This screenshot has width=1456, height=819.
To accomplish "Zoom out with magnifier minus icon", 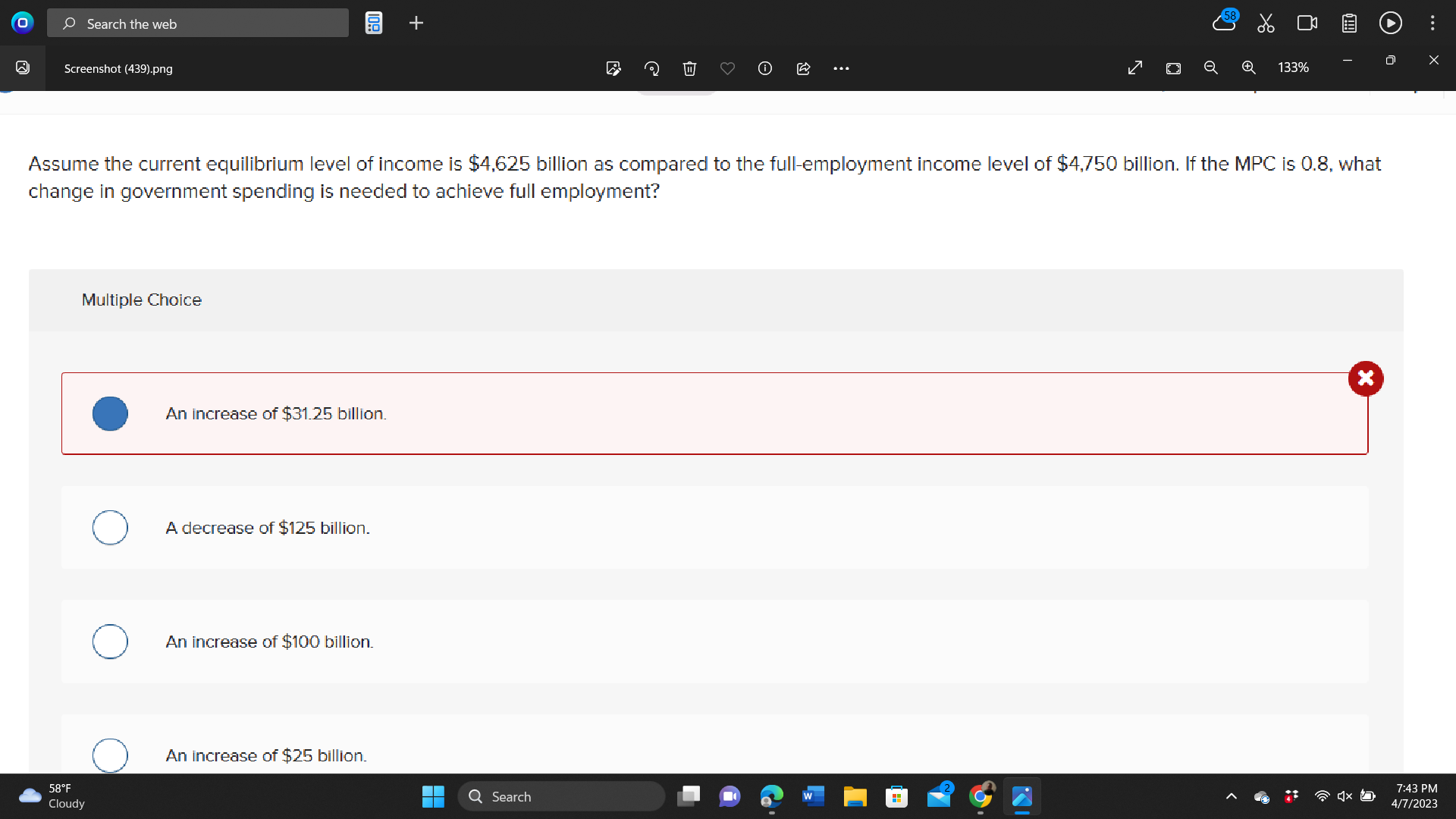I will coord(1211,67).
